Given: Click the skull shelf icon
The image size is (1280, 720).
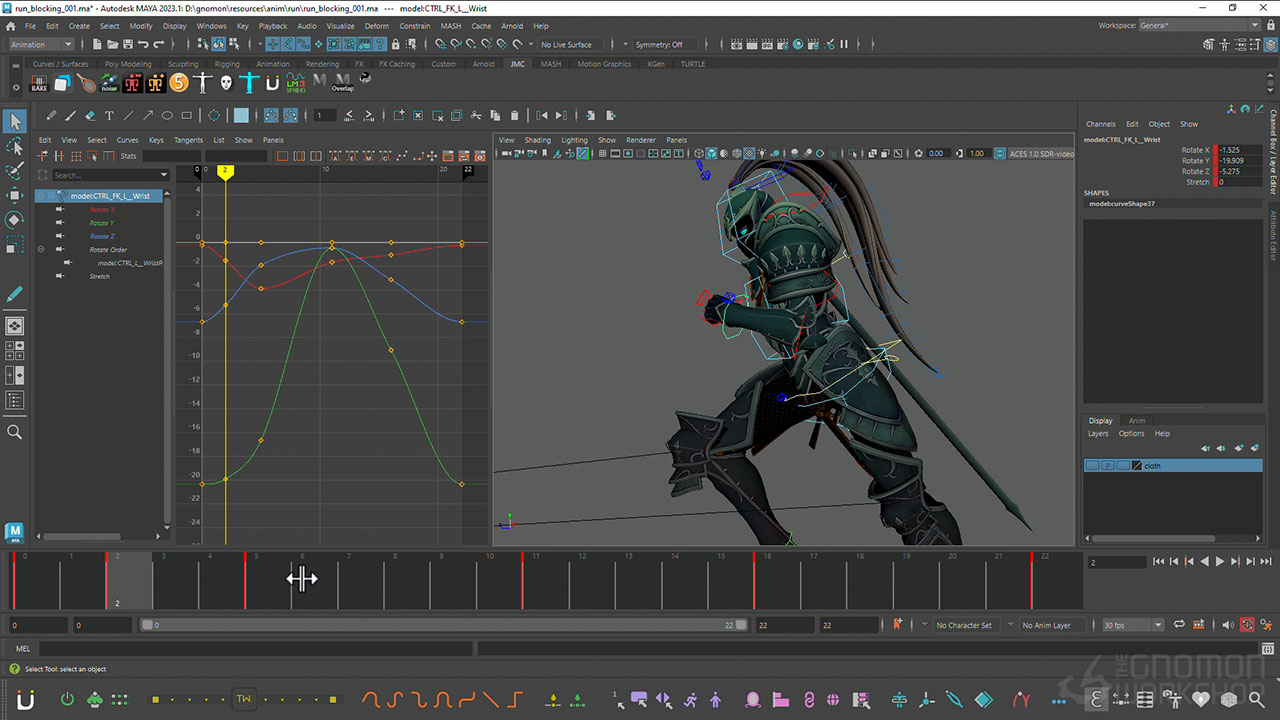Looking at the screenshot, I should tap(226, 83).
